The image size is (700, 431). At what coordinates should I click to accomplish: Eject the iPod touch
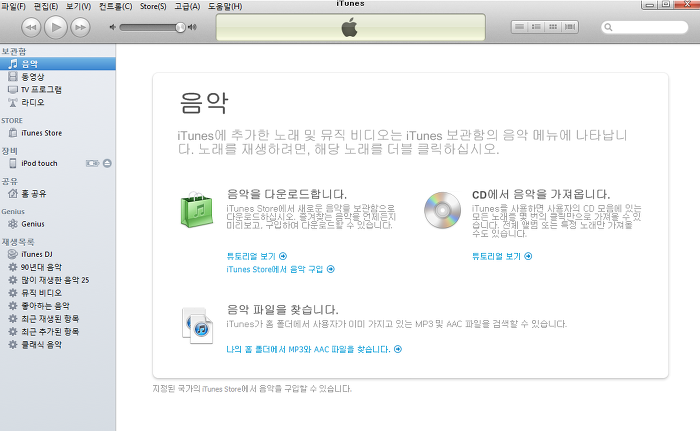[107, 163]
